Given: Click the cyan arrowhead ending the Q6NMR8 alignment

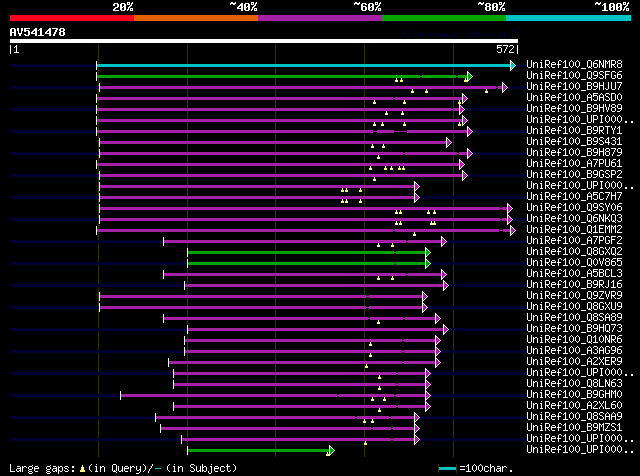Looking at the screenshot, I should (513, 65).
